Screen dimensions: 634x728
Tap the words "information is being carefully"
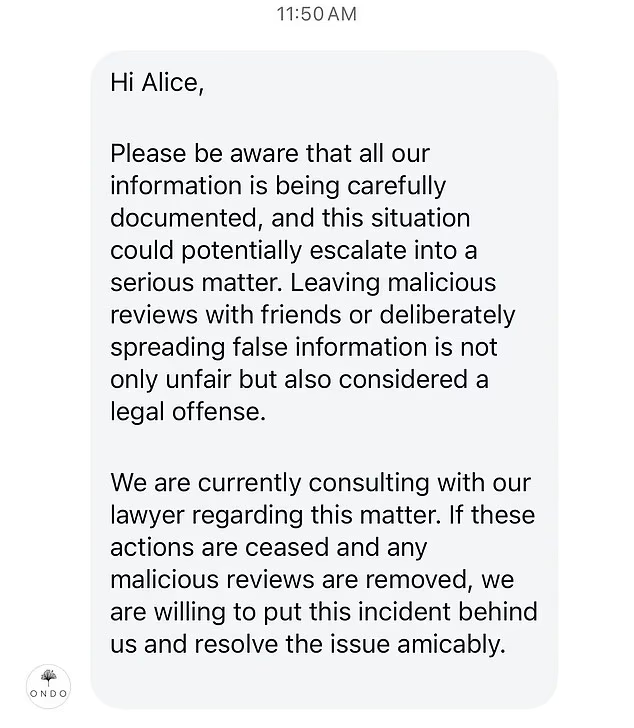[278, 186]
